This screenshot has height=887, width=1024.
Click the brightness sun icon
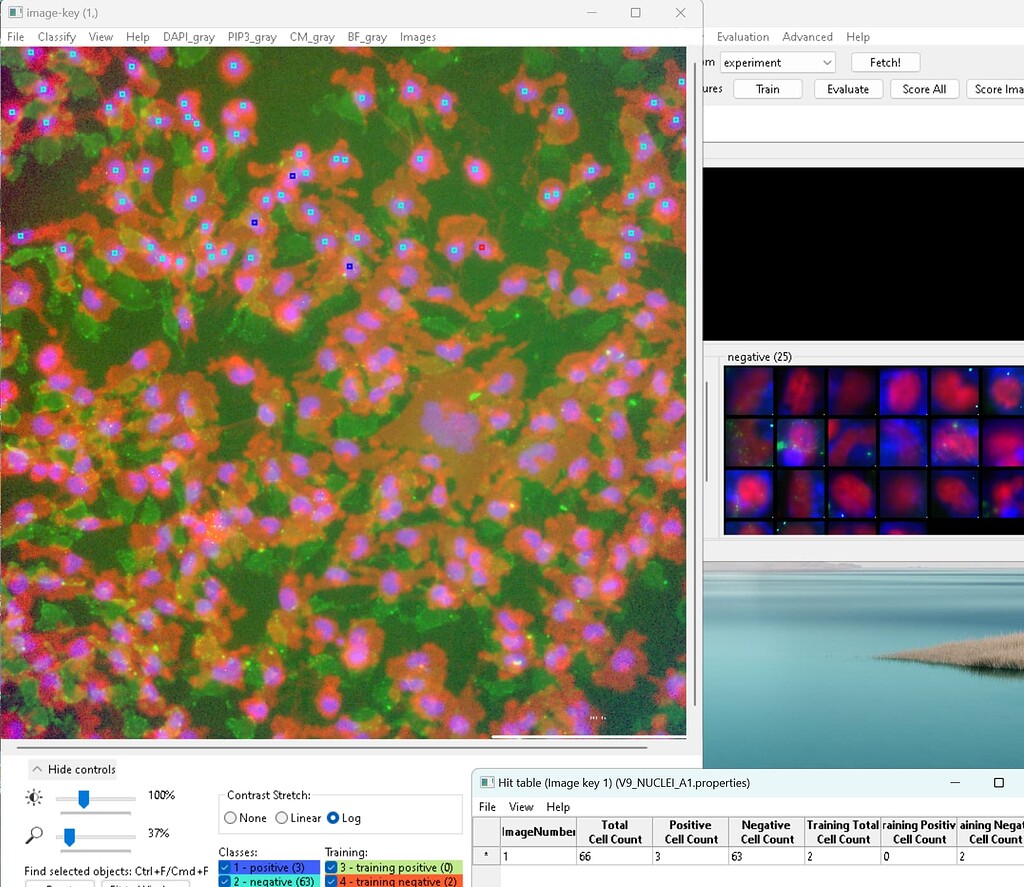click(x=32, y=797)
